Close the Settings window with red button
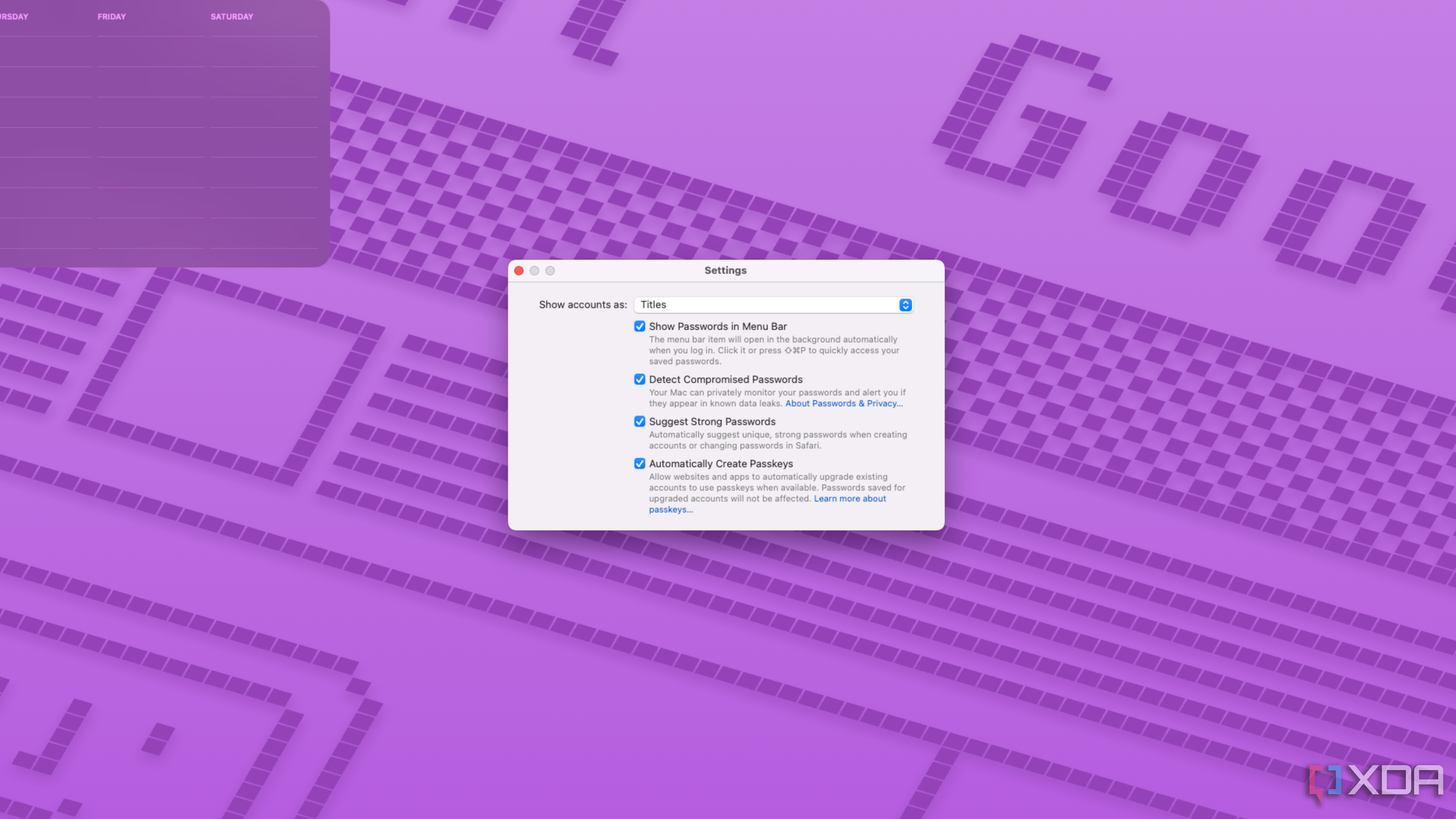The image size is (1456, 819). tap(518, 271)
